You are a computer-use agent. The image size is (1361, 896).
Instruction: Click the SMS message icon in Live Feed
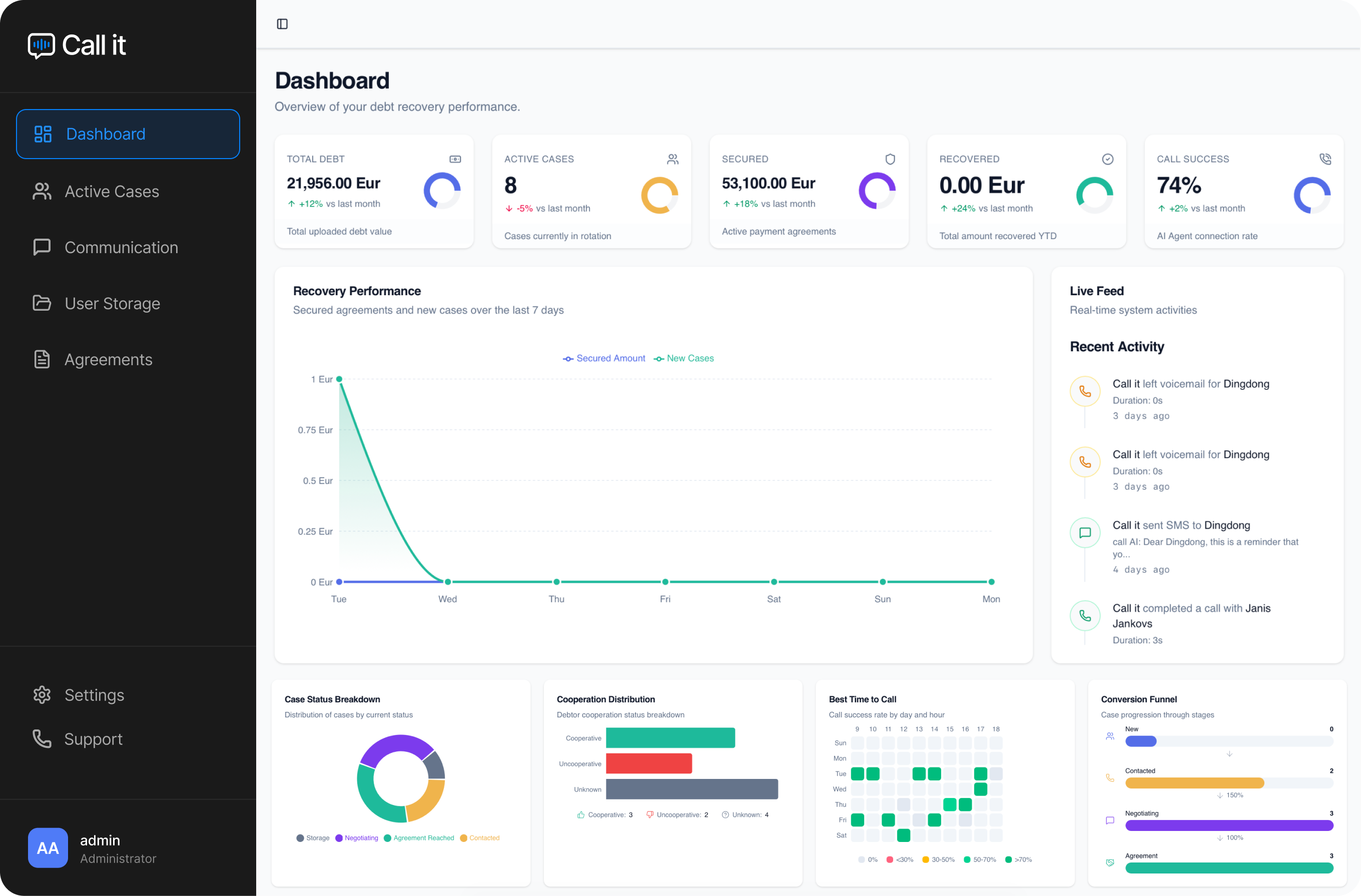[1085, 533]
